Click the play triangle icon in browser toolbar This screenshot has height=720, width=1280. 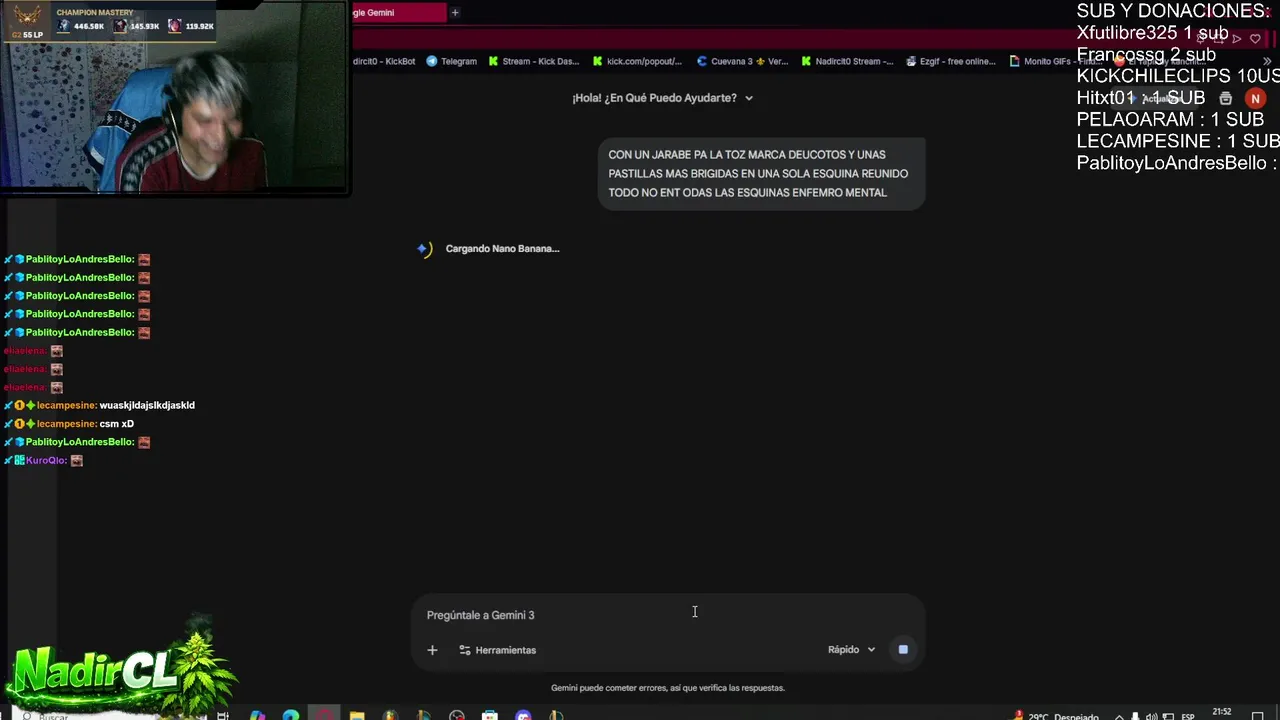[x=1237, y=39]
